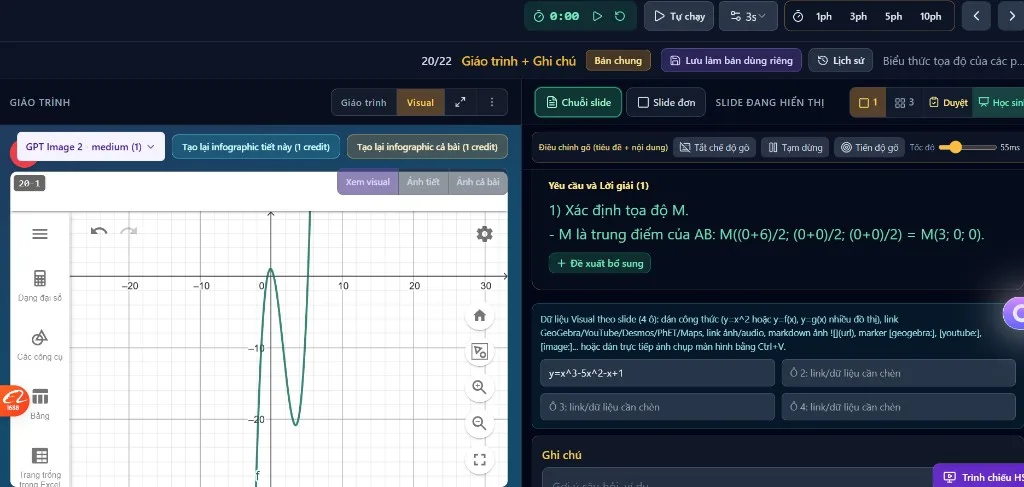Open the GPT Image 2 medium dropdown
This screenshot has width=1024, height=487.
tap(90, 147)
